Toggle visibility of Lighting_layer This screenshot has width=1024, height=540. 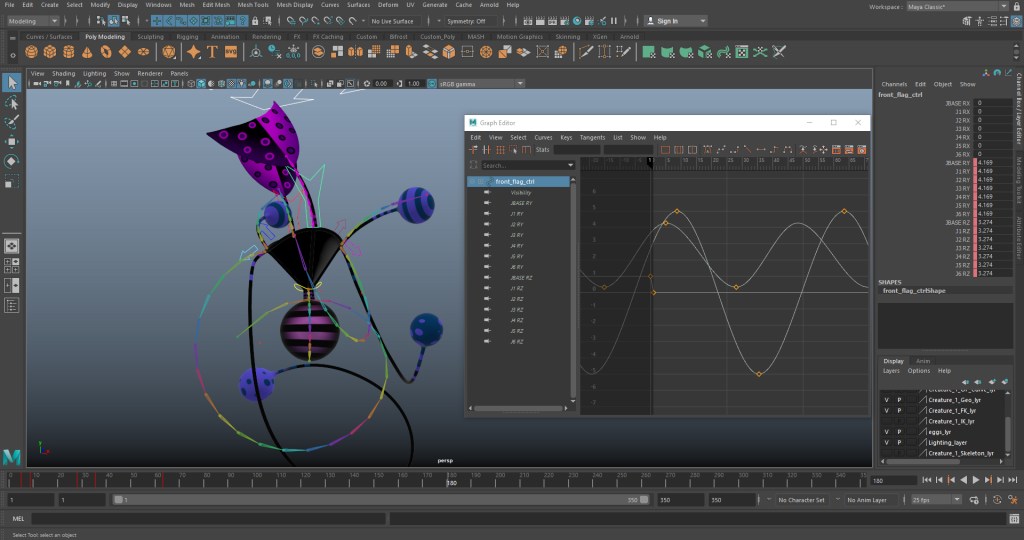(885, 442)
